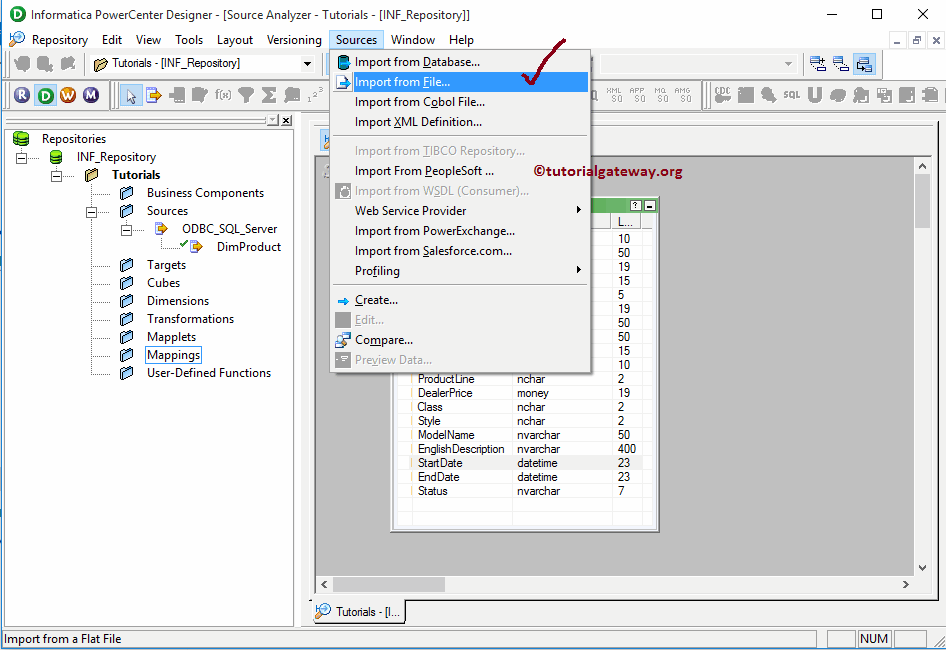This screenshot has width=946, height=650.
Task: Click the second link-columns toolbar icon
Action: point(841,63)
